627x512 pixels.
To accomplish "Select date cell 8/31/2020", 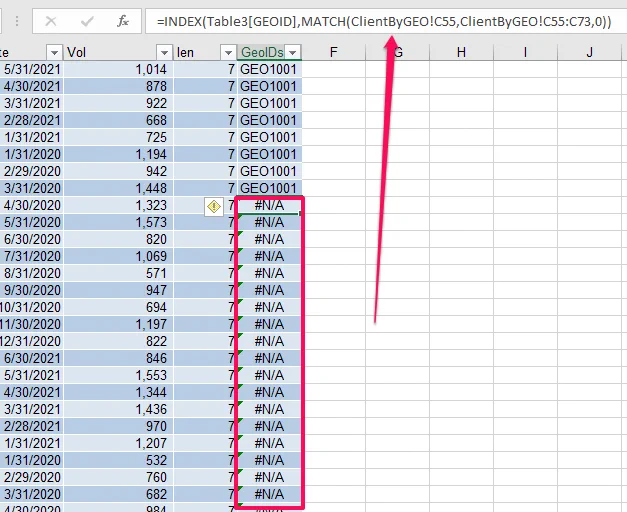I will pos(32,274).
